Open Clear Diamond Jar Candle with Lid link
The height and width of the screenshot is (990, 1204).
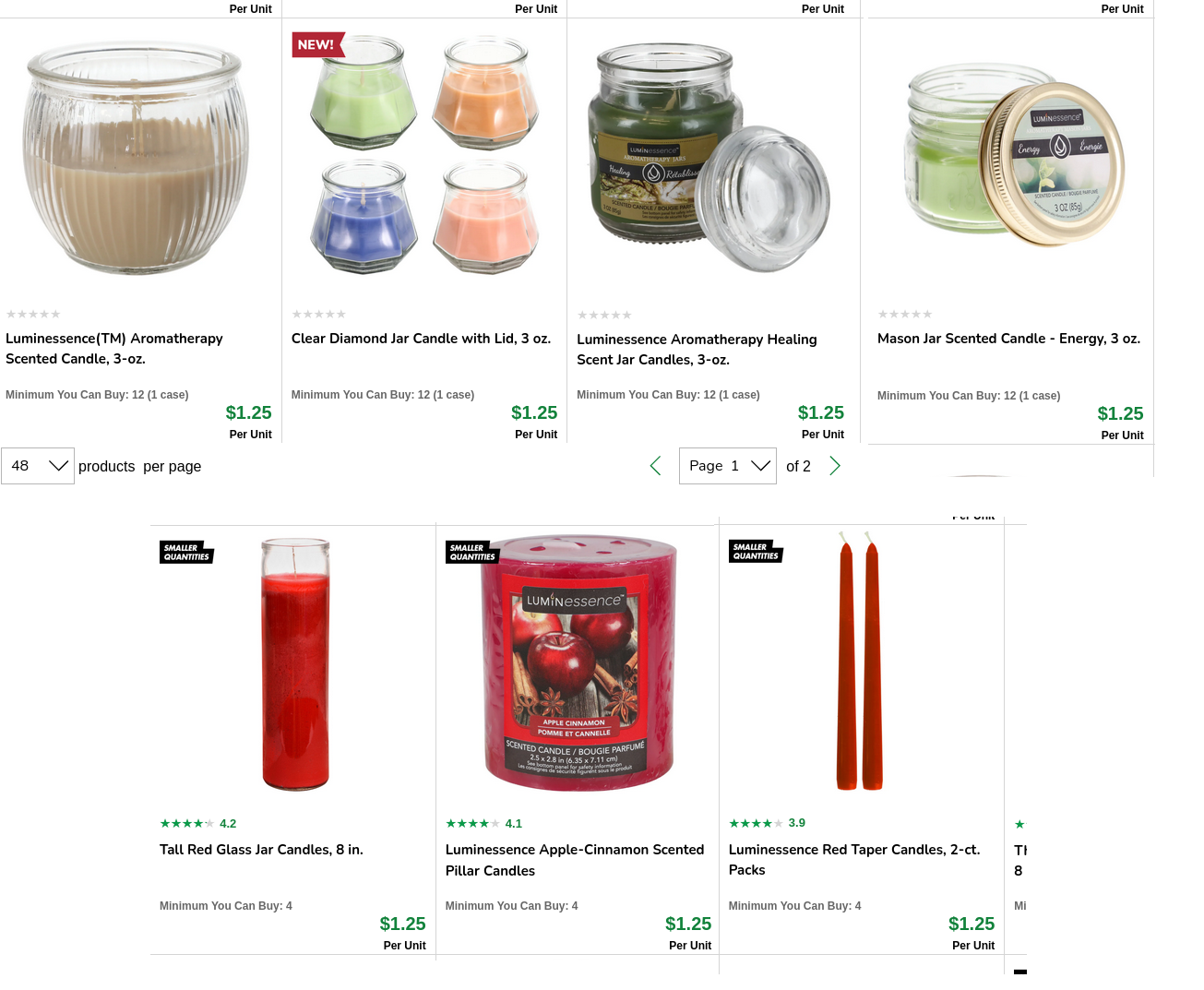pos(421,339)
